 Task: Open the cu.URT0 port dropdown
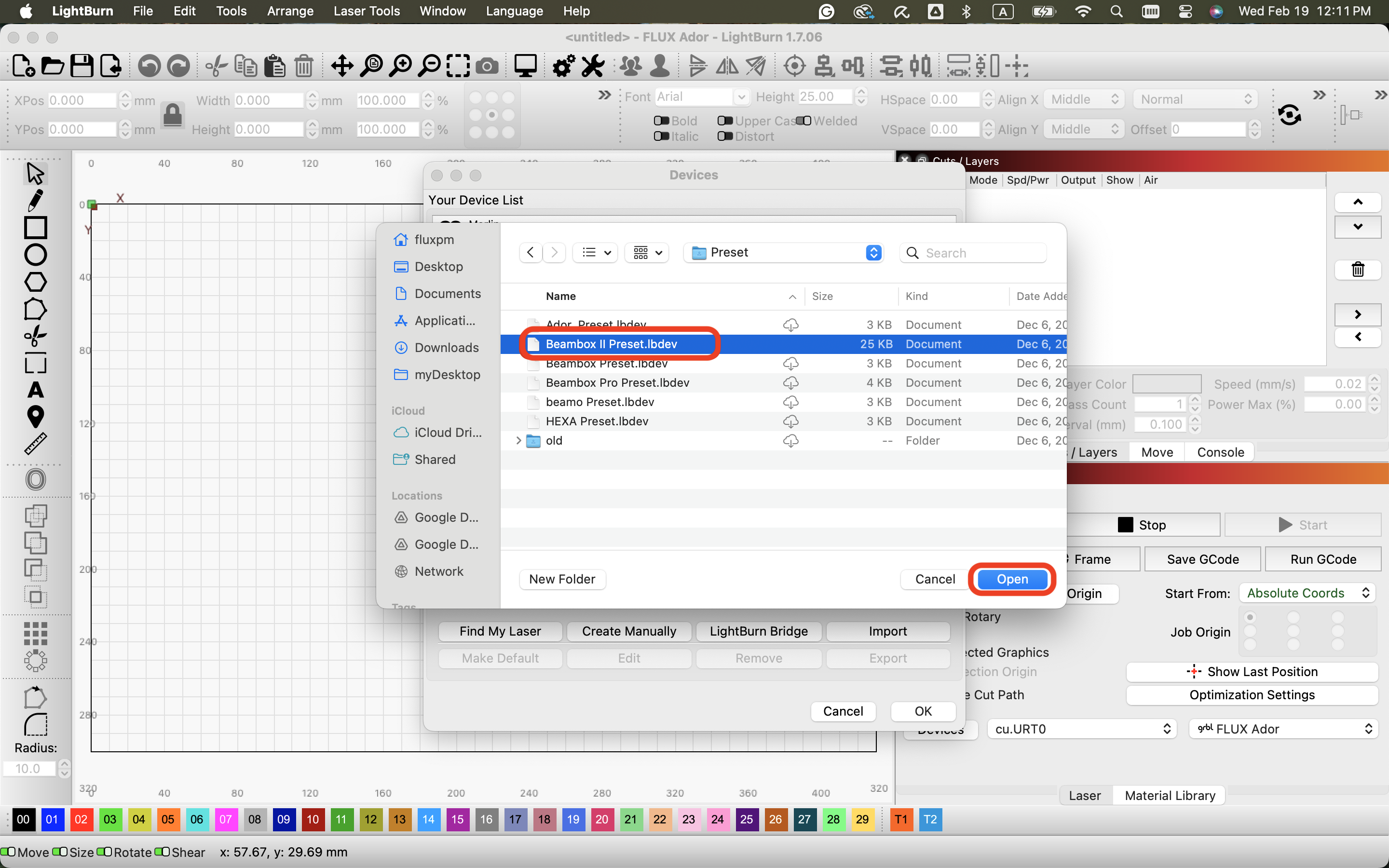[1081, 729]
